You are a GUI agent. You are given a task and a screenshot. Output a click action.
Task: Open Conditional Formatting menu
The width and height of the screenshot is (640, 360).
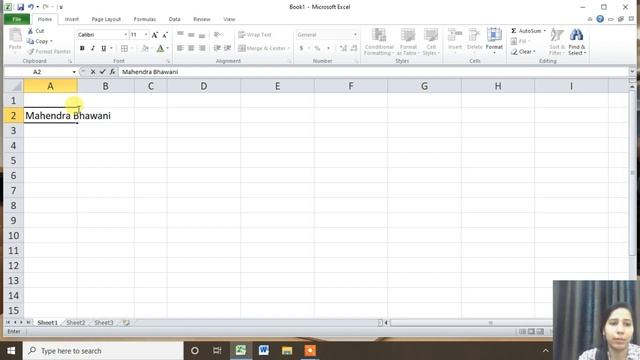[x=379, y=42]
